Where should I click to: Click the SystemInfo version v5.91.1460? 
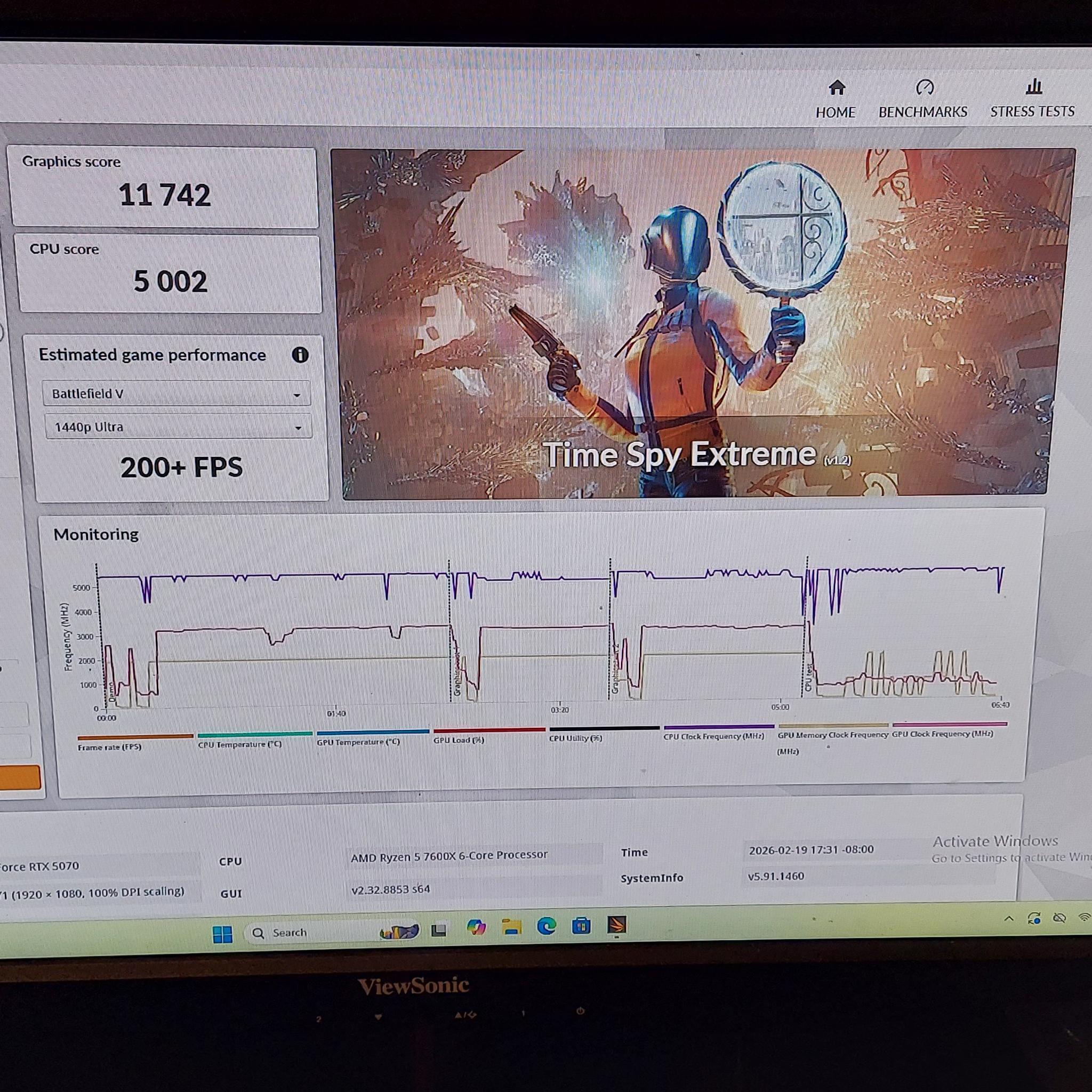tap(775, 877)
